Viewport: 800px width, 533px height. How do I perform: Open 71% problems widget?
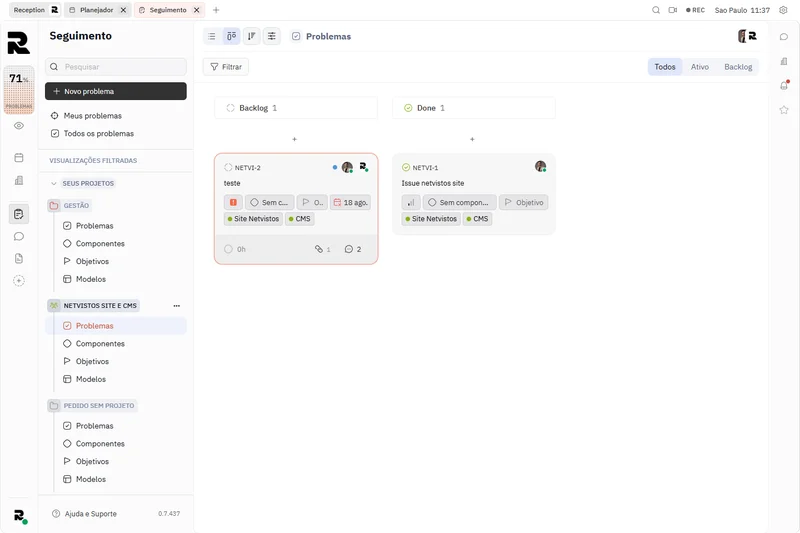click(x=19, y=89)
